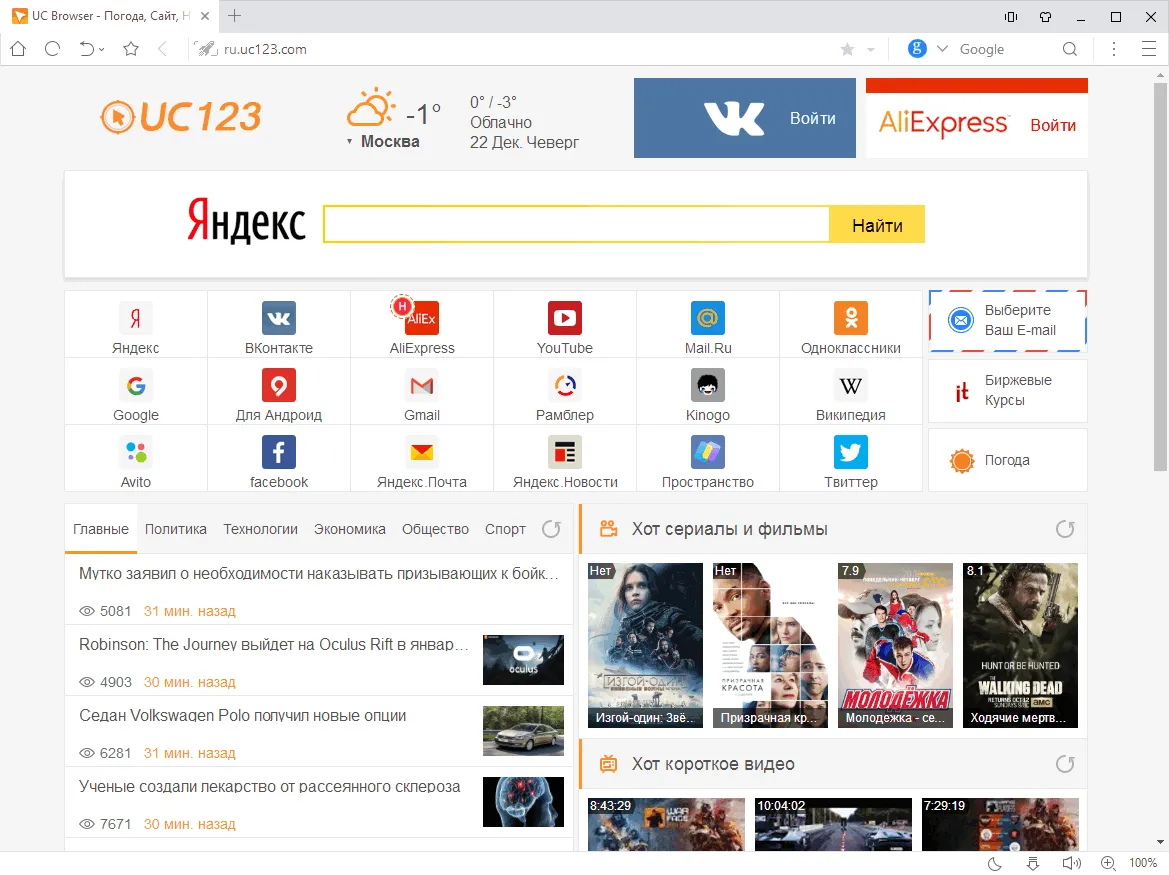Screen dimensions: 1169x875
Task: Refresh the news list
Action: point(551,529)
